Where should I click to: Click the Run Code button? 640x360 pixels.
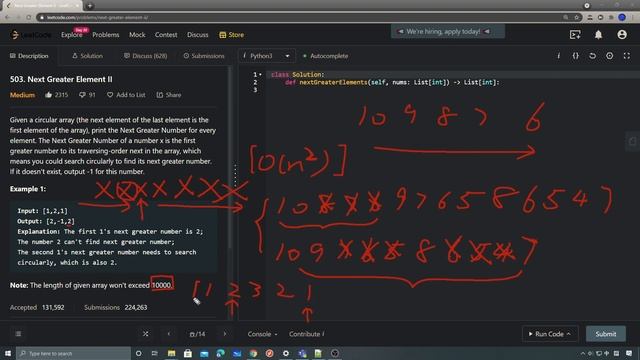click(550, 334)
